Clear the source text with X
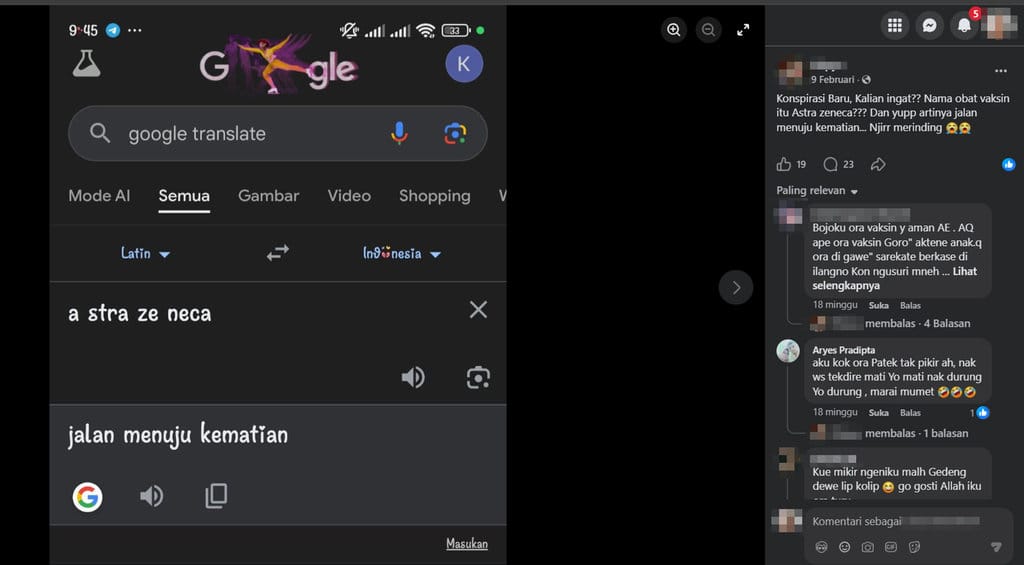Viewport: 1024px width, 565px height. coord(478,310)
